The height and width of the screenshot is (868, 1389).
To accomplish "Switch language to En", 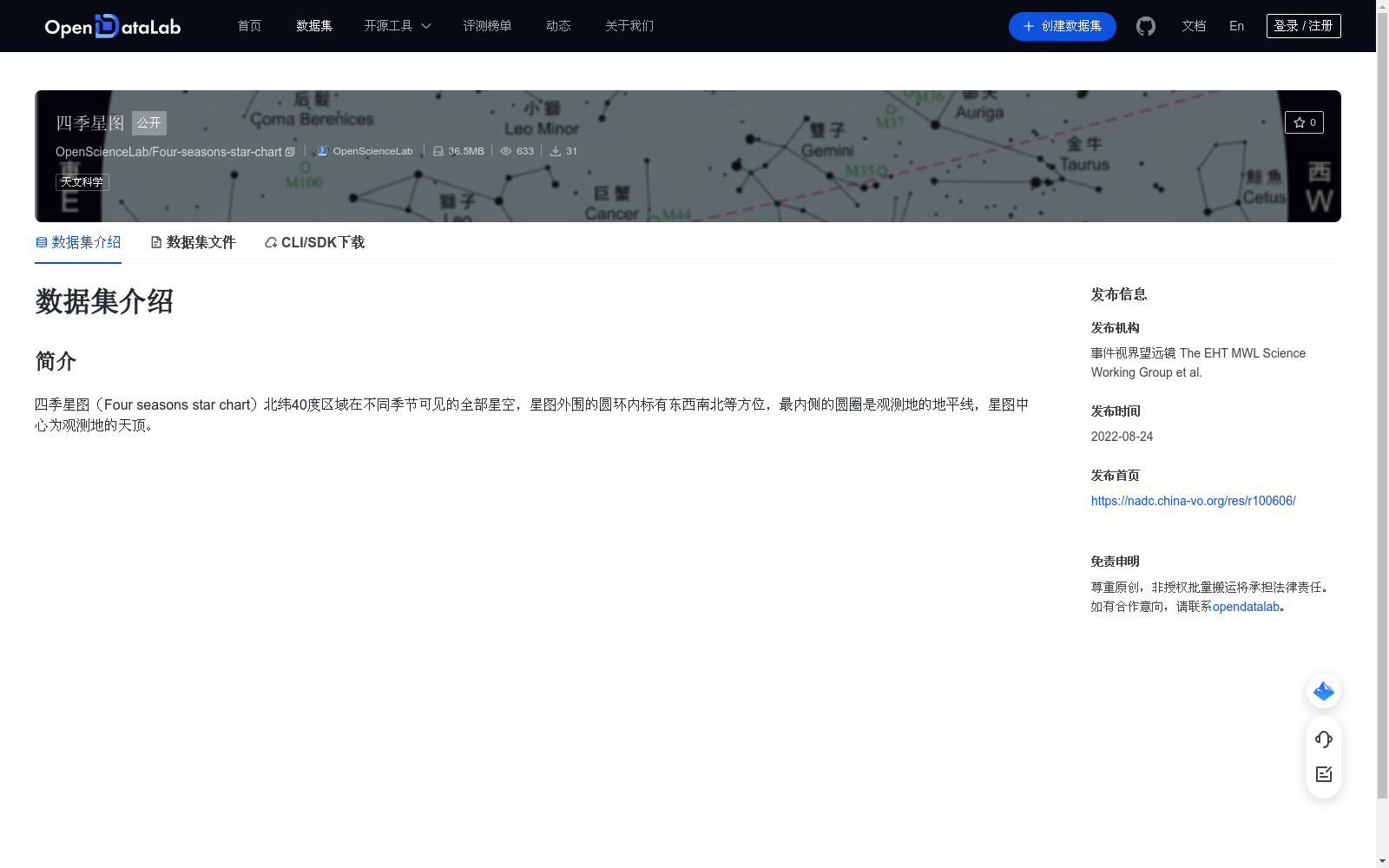I will (1236, 26).
